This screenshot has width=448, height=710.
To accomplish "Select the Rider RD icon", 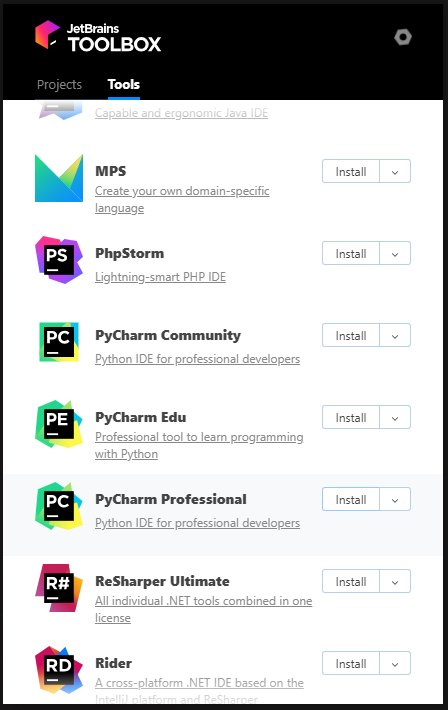I will click(59, 670).
